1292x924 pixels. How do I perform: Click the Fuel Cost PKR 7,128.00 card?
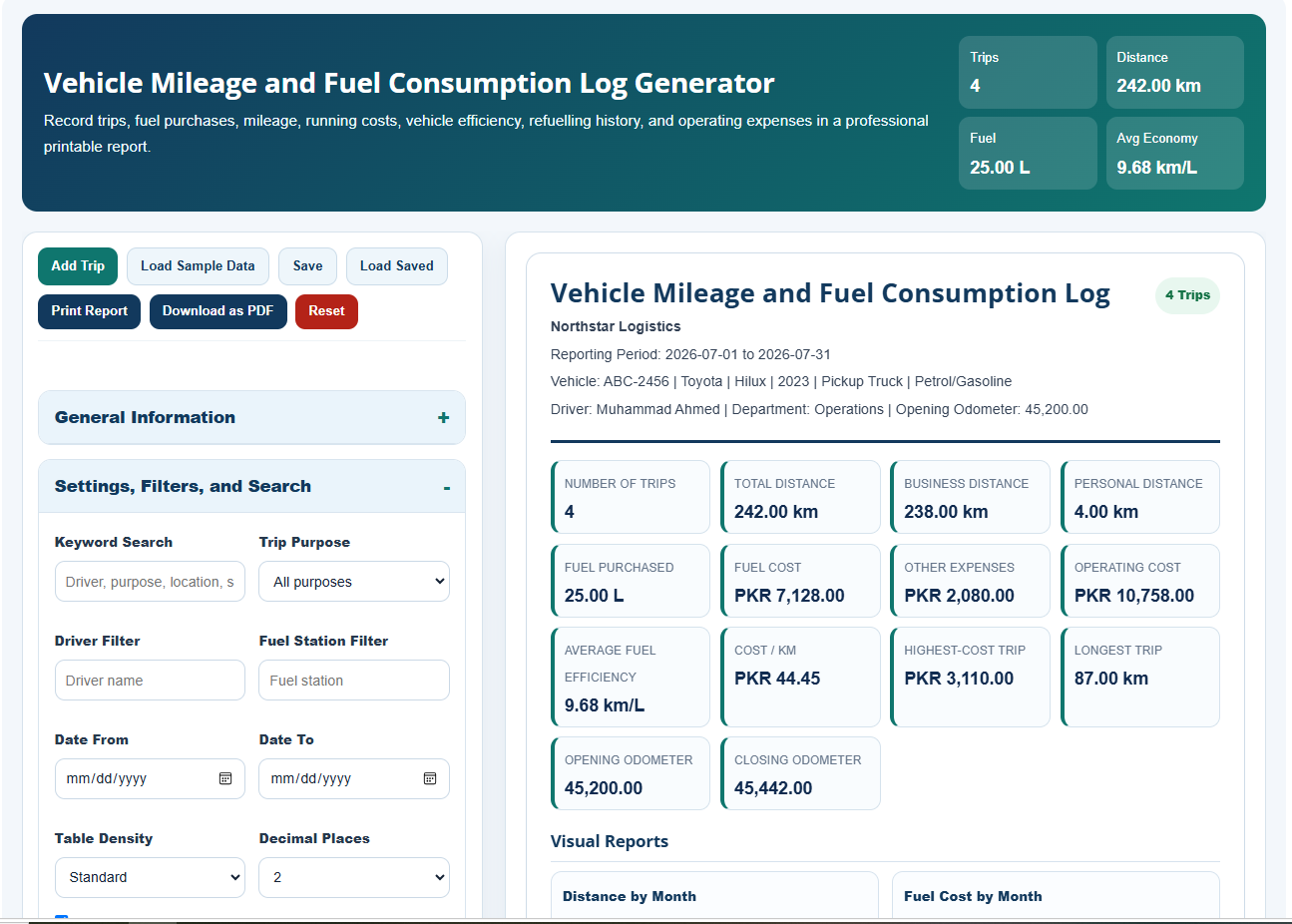pos(800,581)
